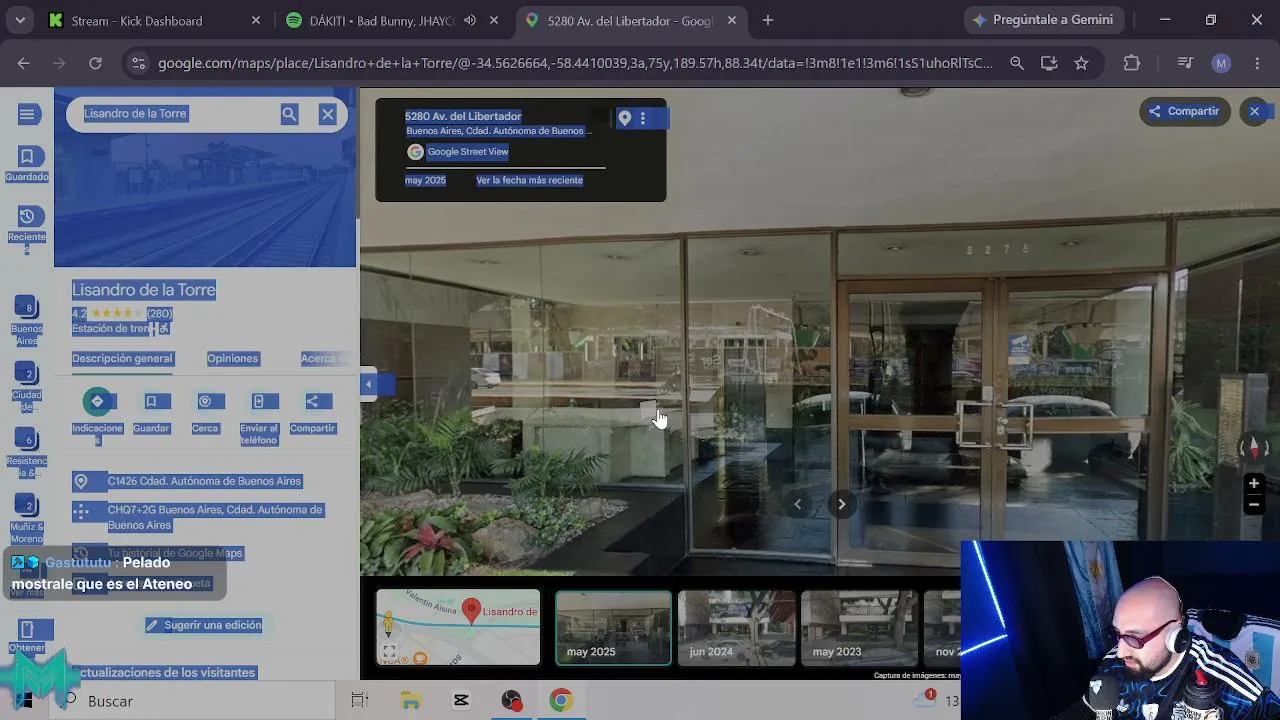This screenshot has height=720, width=1280.
Task: Go back in browser history
Action: [23, 63]
